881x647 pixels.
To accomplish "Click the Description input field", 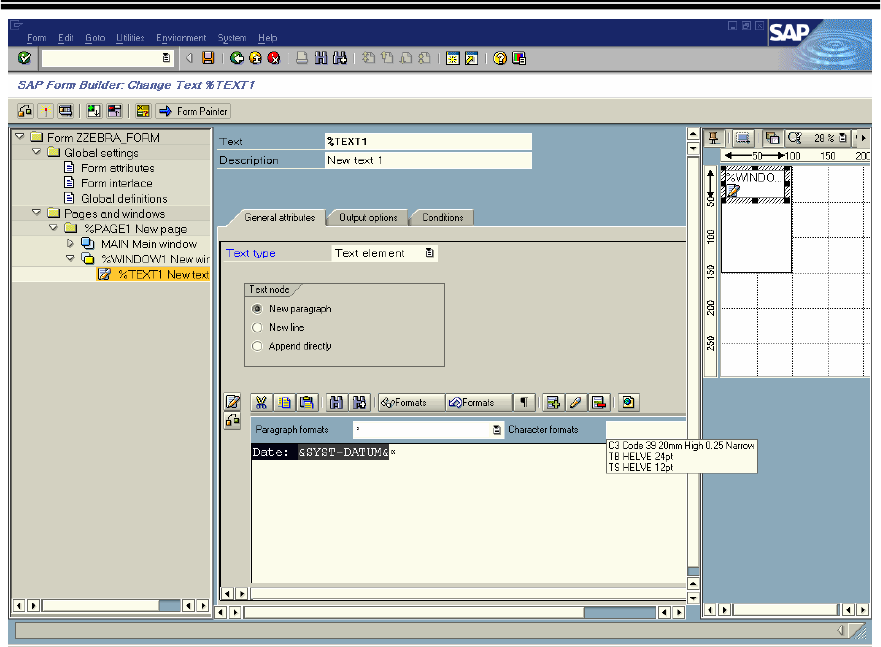I will tap(428, 160).
